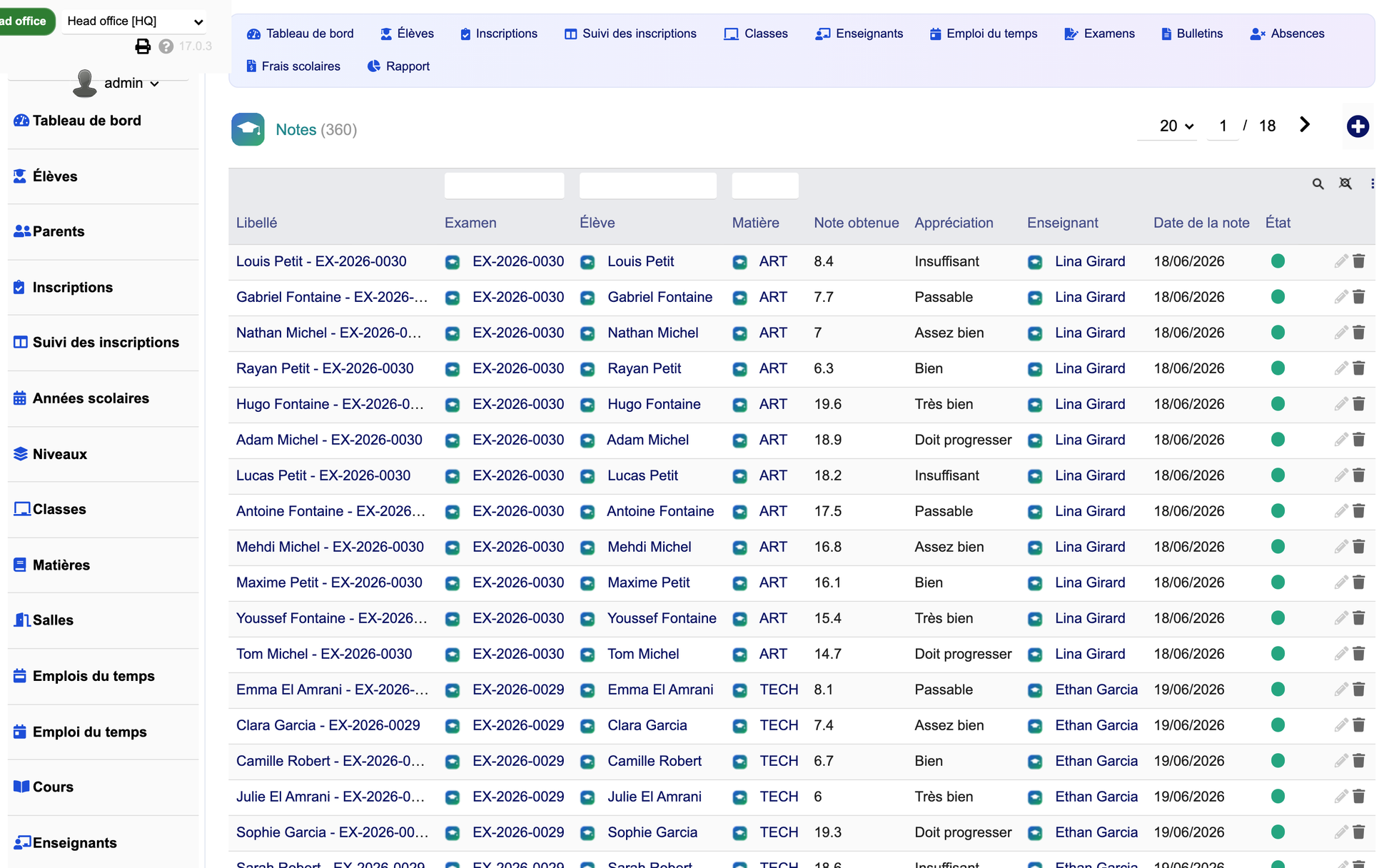Open the Rayan Petit - EX-2026-0030 note link

coord(325,368)
